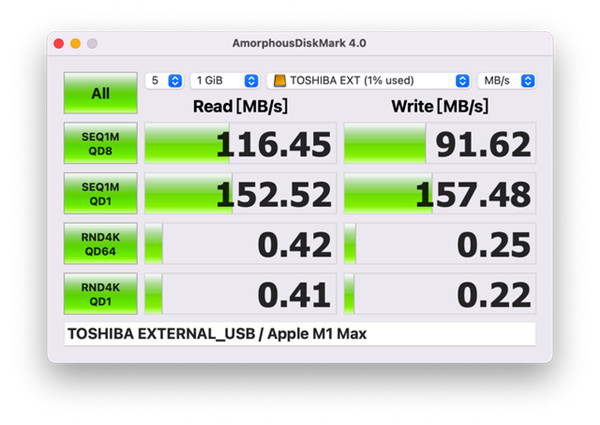This screenshot has width=600, height=425.
Task: Start the SEQ1M QD1 benchmark
Action: click(100, 193)
